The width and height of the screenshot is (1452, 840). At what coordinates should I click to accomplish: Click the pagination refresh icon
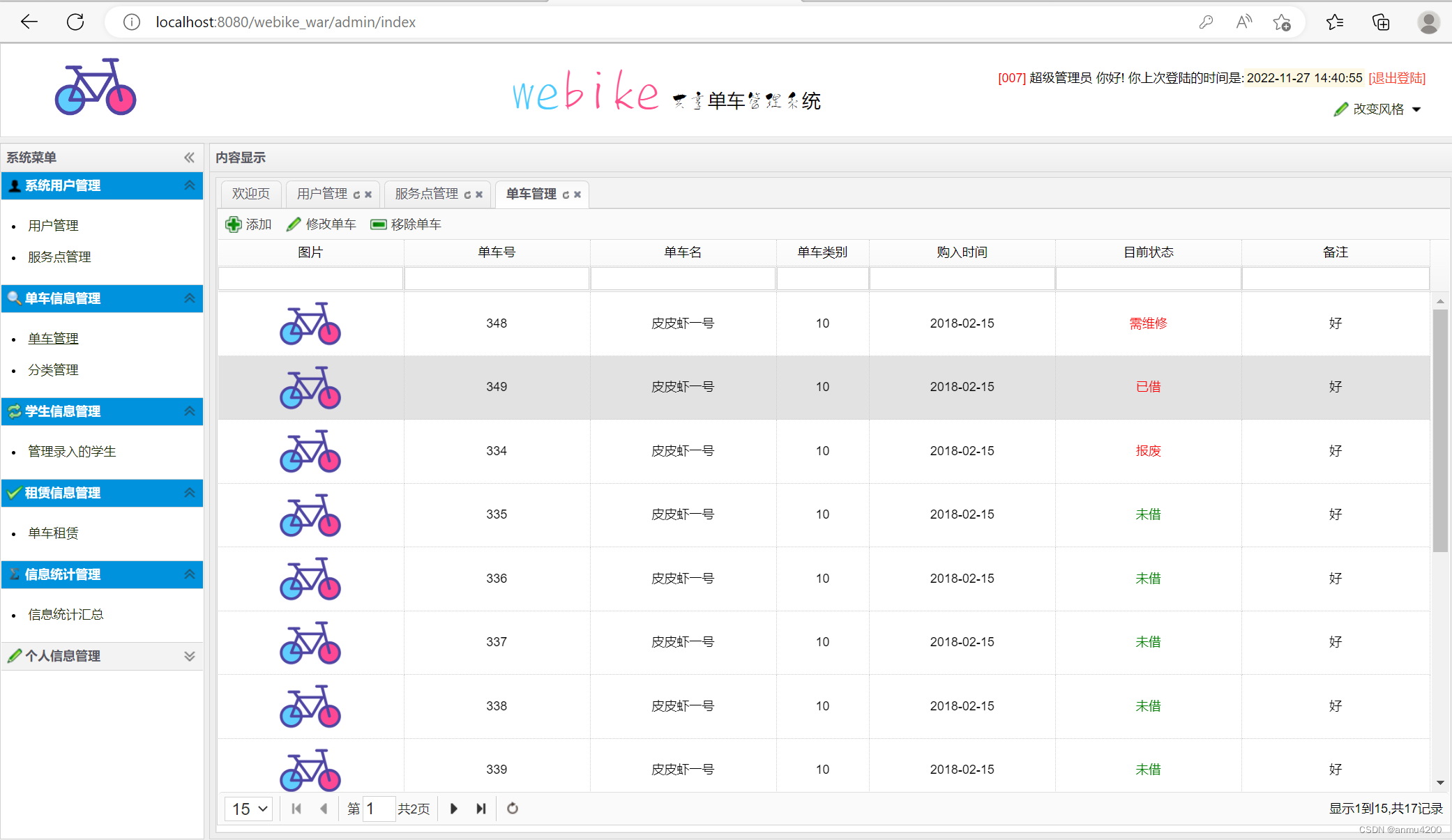tap(513, 809)
